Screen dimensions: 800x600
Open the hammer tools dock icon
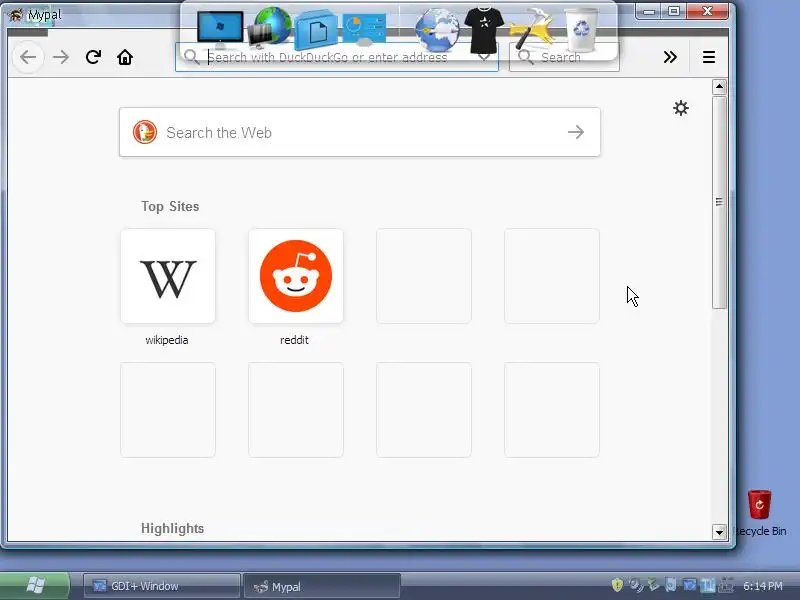pyautogui.click(x=532, y=29)
